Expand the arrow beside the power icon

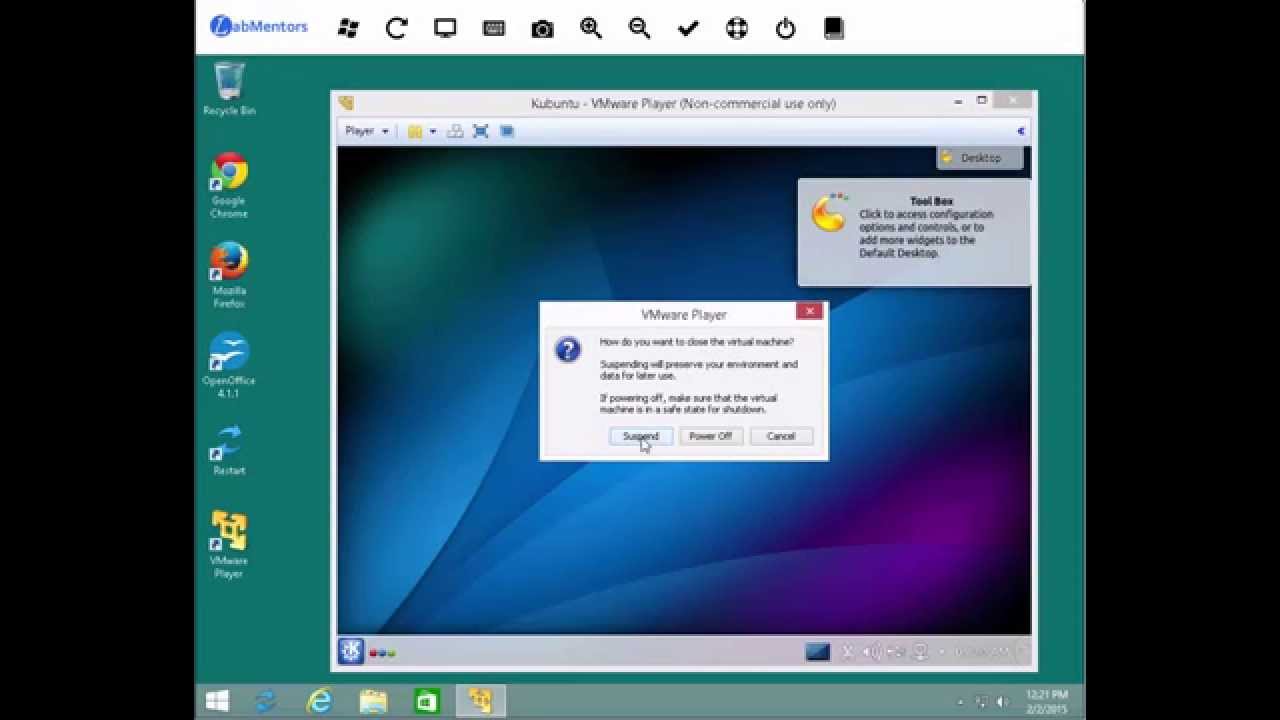(432, 131)
